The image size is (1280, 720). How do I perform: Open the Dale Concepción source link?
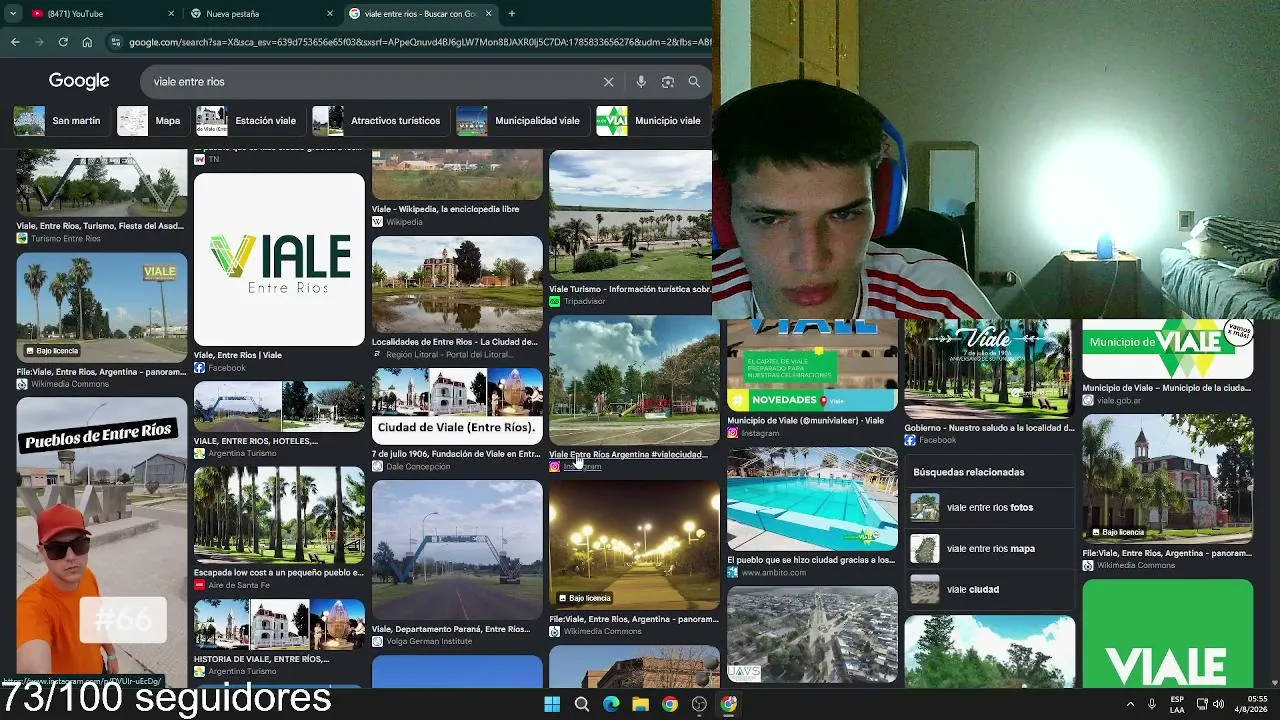(x=418, y=467)
